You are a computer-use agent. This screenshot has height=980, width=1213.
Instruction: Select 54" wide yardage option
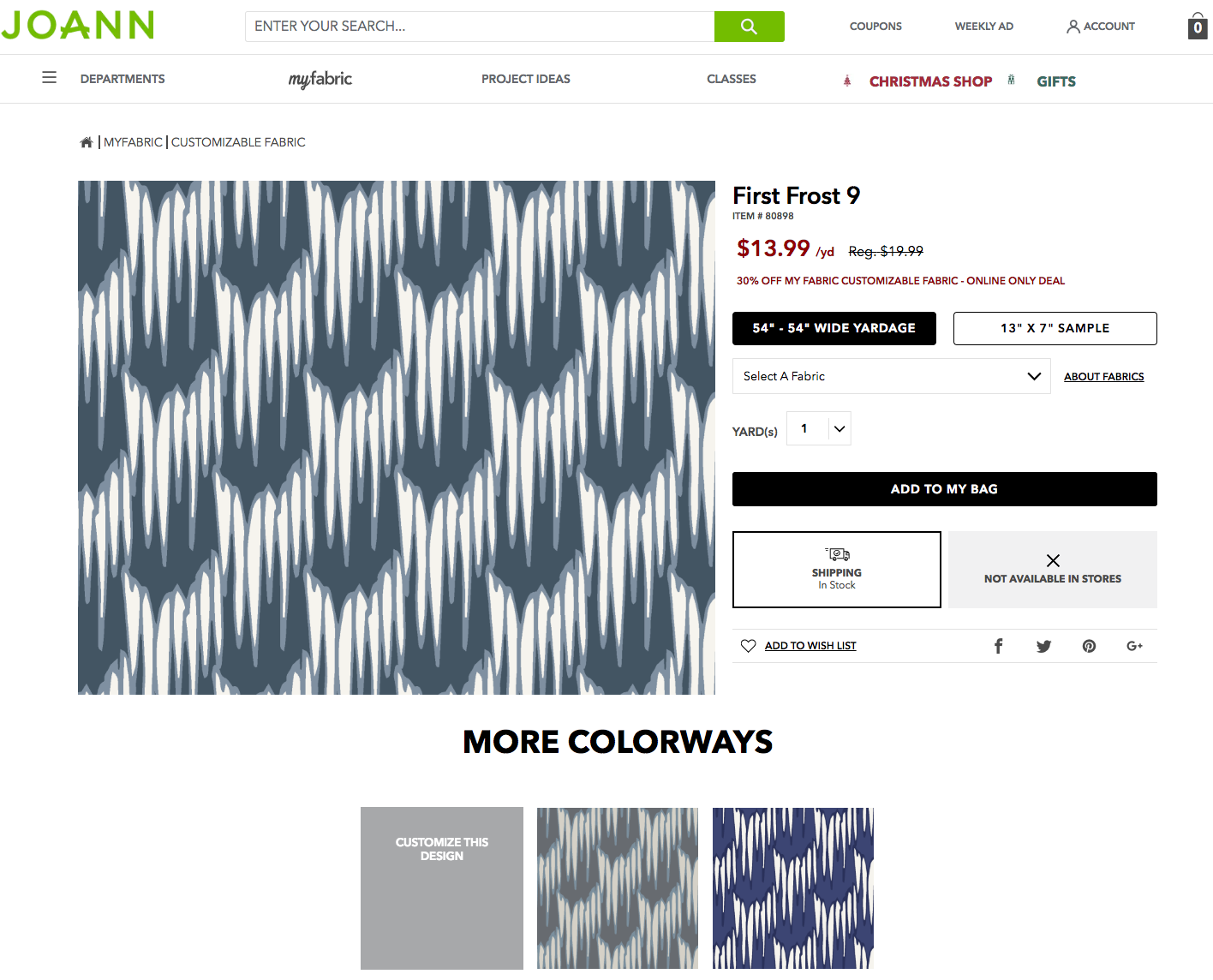pos(834,328)
